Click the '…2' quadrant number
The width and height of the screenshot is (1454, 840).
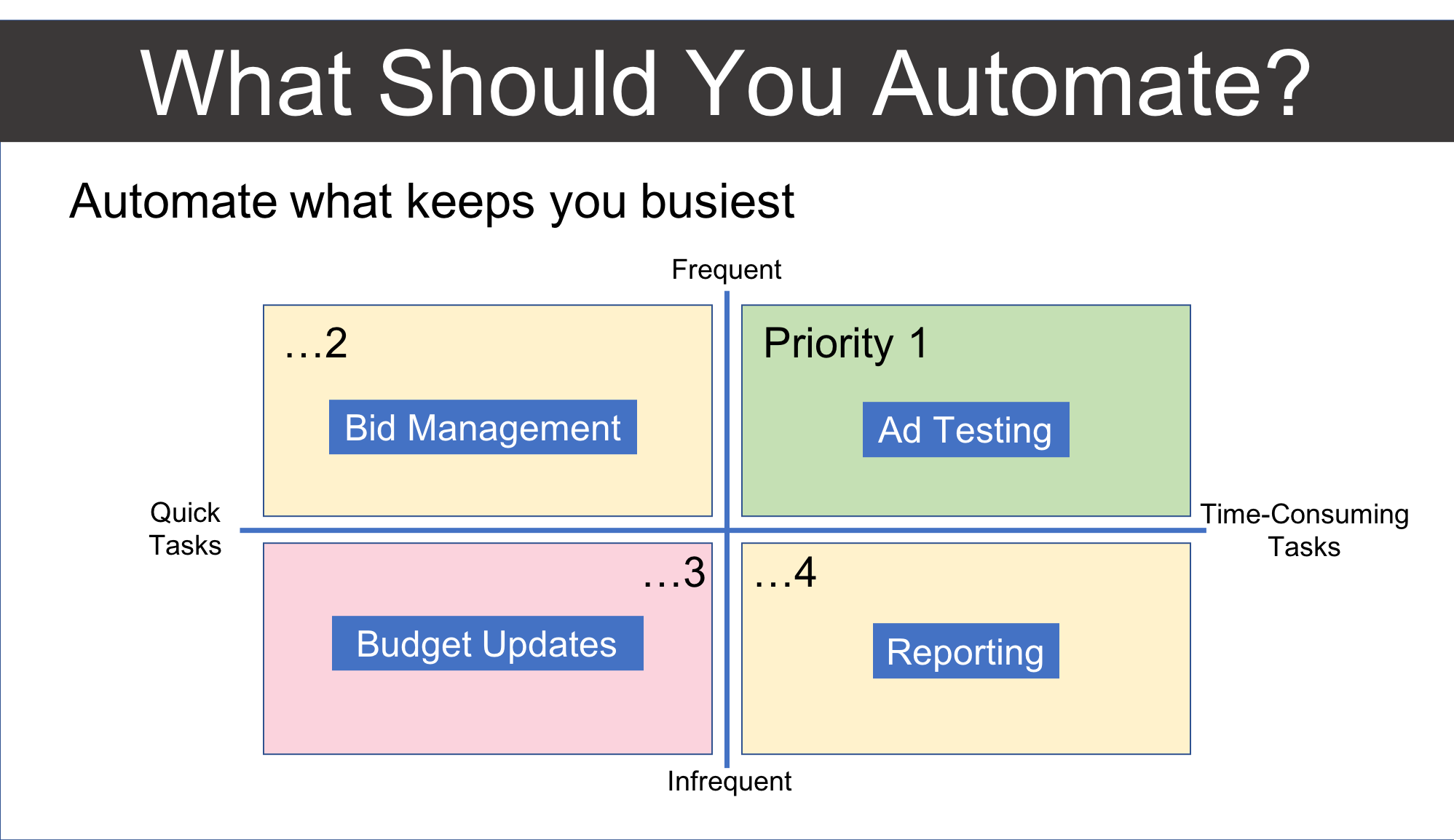316,344
